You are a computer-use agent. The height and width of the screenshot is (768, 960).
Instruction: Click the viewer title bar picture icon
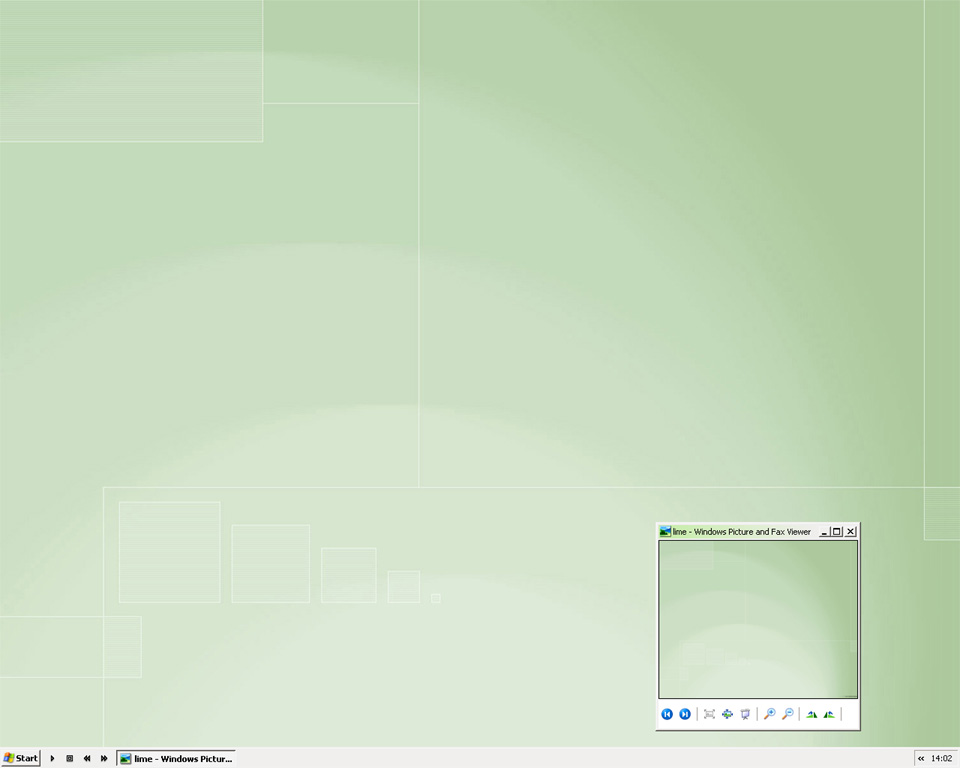tap(665, 532)
